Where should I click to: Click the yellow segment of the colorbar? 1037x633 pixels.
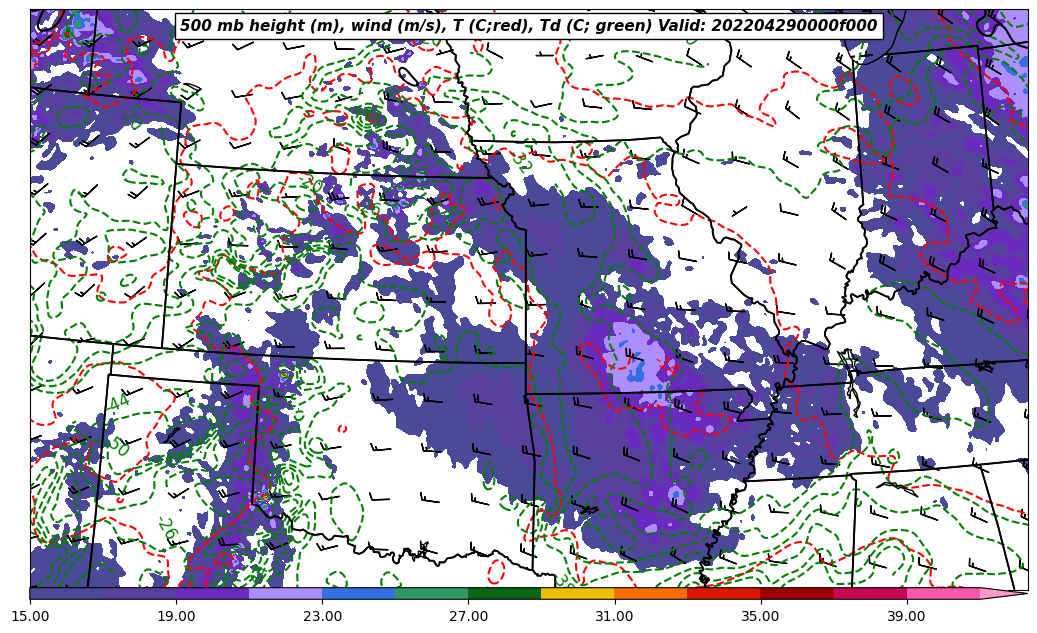577,593
